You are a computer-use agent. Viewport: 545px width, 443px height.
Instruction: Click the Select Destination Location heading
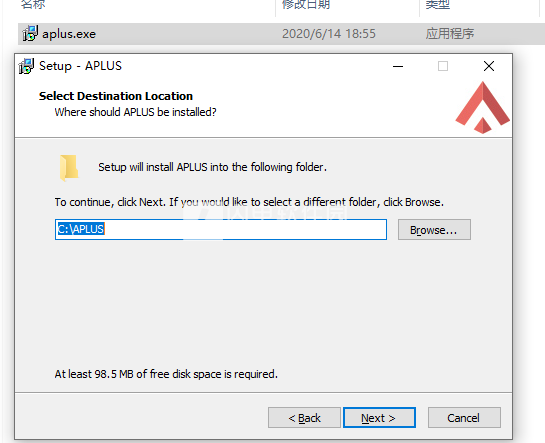pos(116,96)
